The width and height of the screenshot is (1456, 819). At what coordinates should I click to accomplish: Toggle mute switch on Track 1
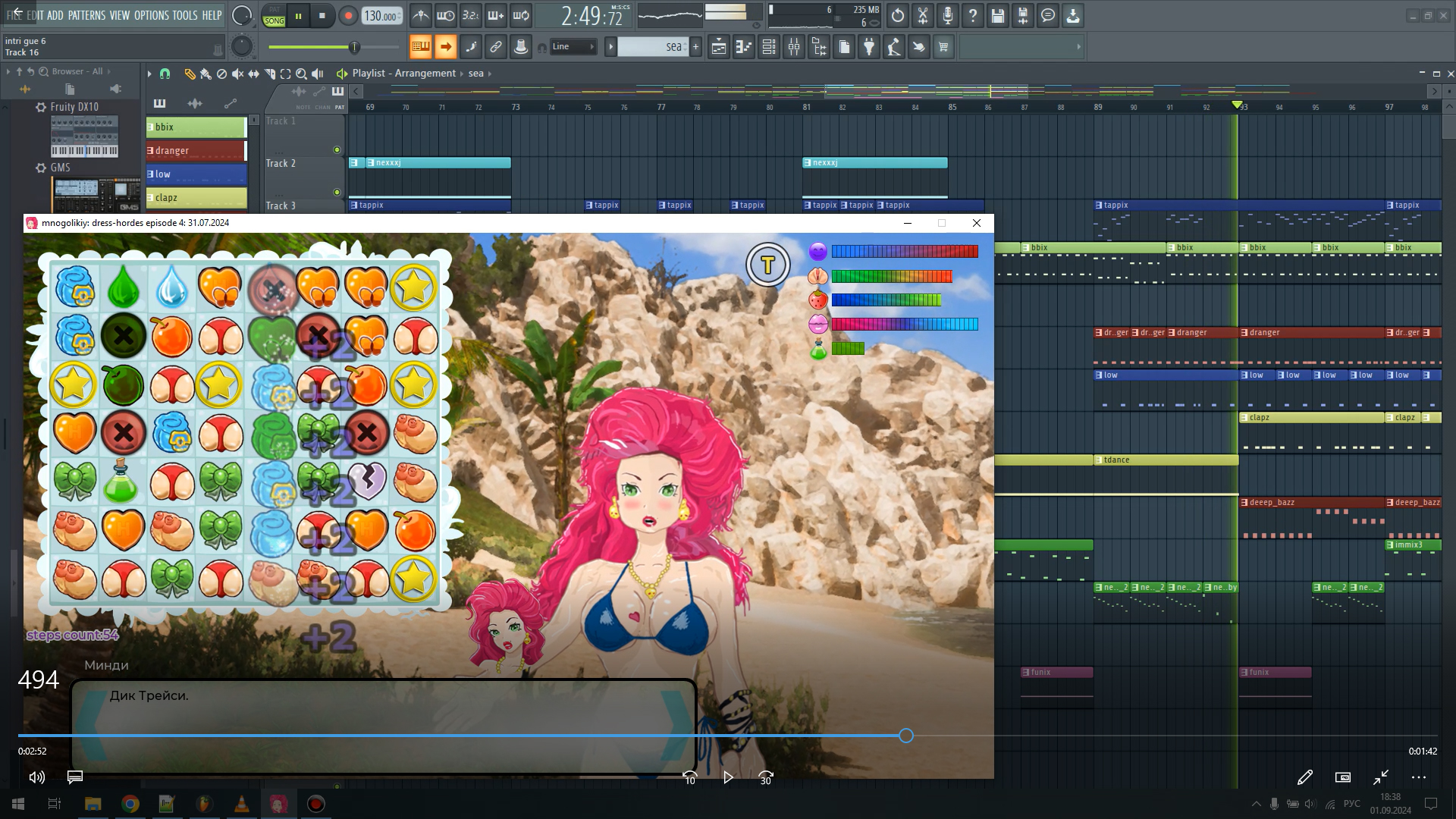pos(337,150)
